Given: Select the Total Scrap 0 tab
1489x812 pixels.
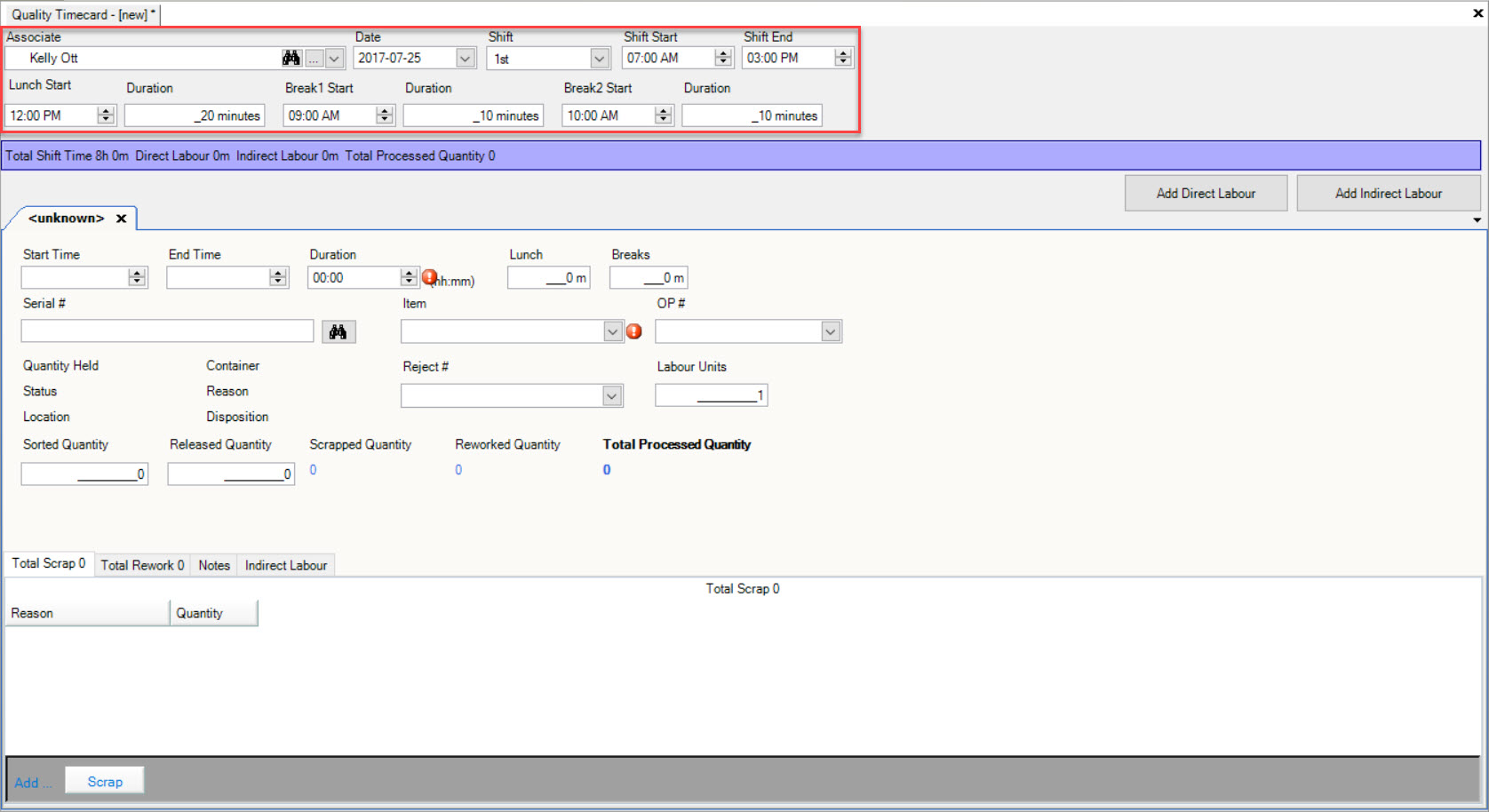Looking at the screenshot, I should click(x=49, y=563).
